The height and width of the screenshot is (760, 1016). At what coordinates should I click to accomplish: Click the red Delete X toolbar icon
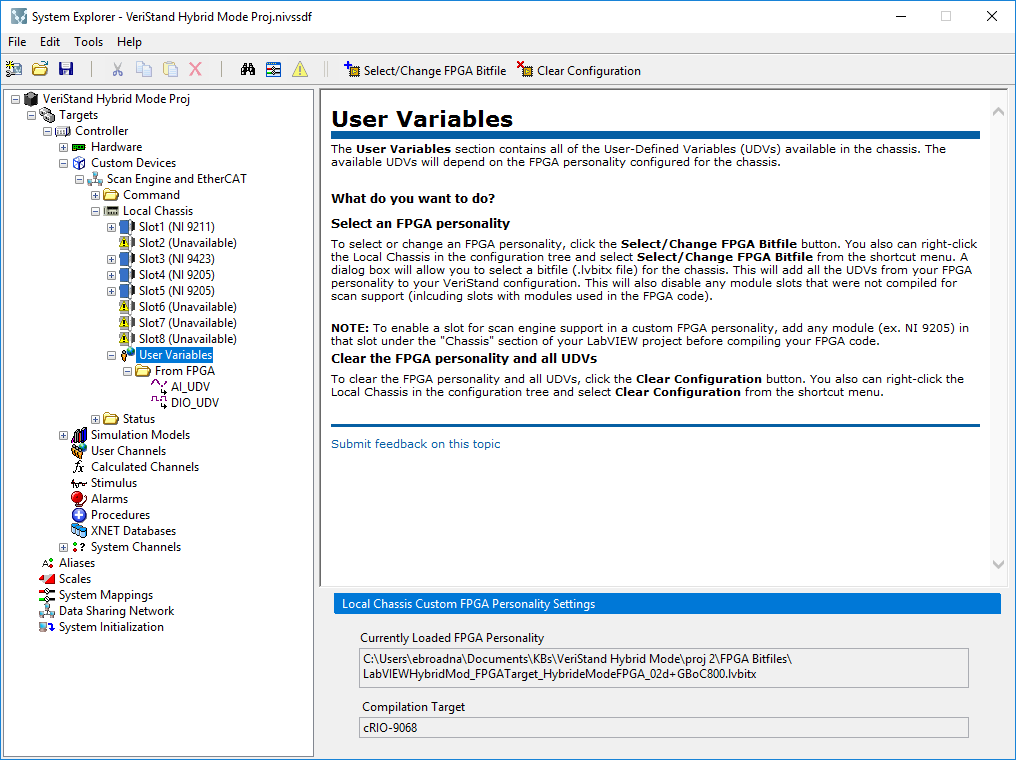(196, 70)
